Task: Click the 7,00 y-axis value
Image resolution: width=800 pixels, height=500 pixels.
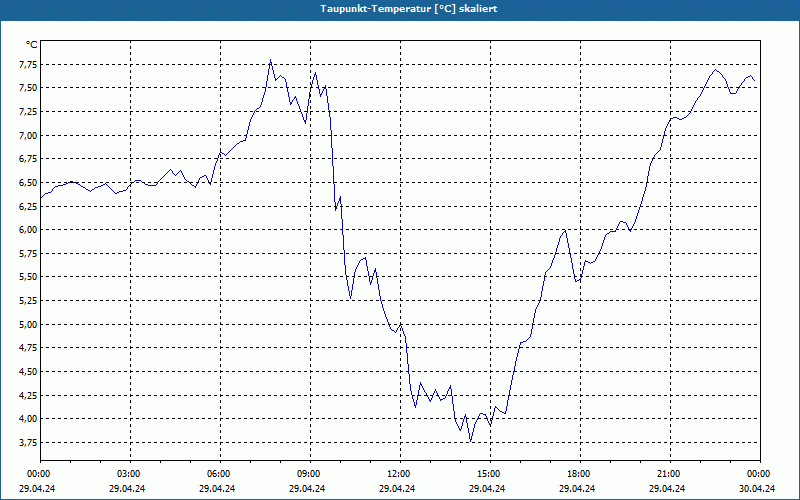Action: [x=29, y=135]
